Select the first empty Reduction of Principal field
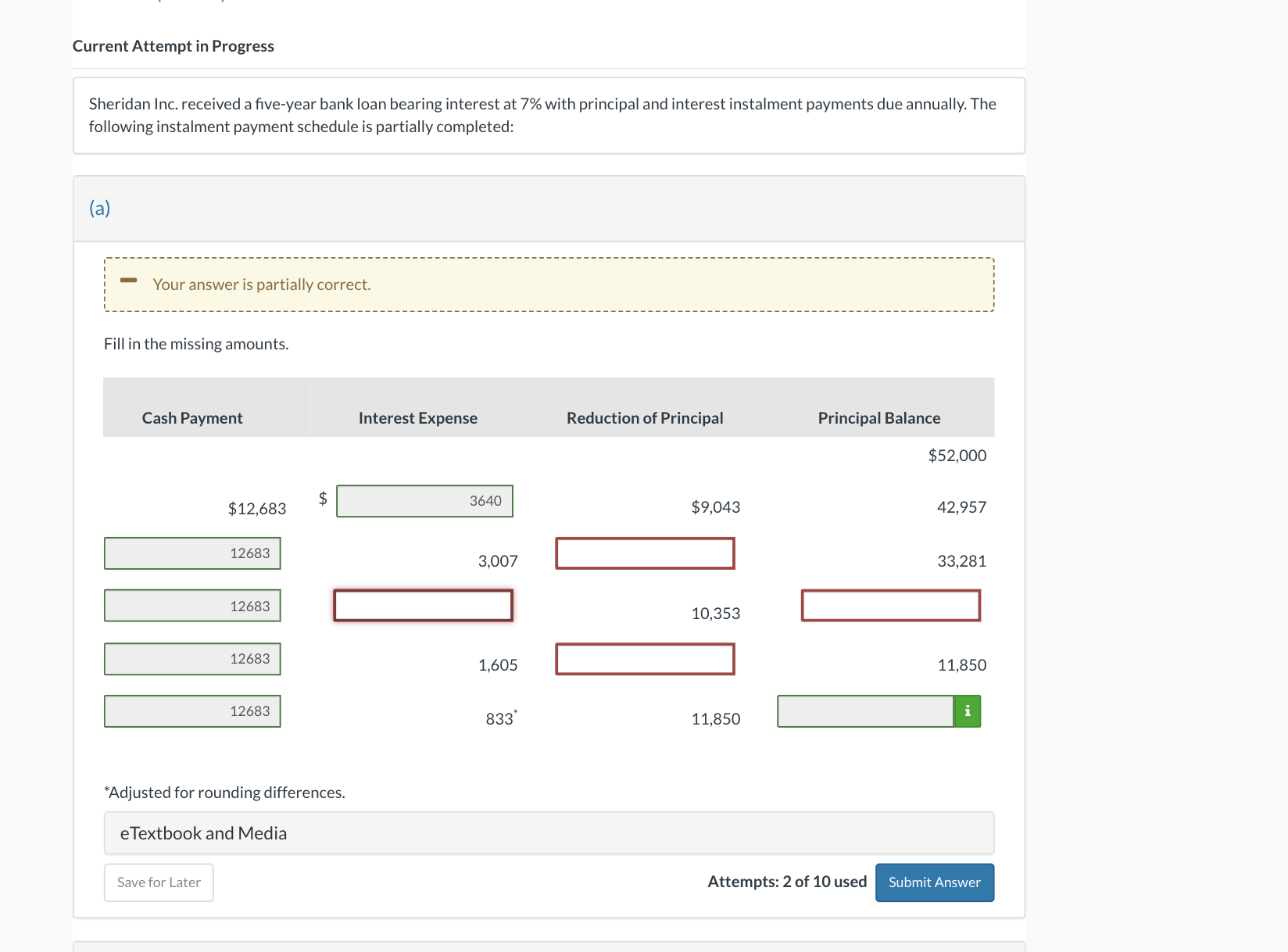 coord(645,553)
